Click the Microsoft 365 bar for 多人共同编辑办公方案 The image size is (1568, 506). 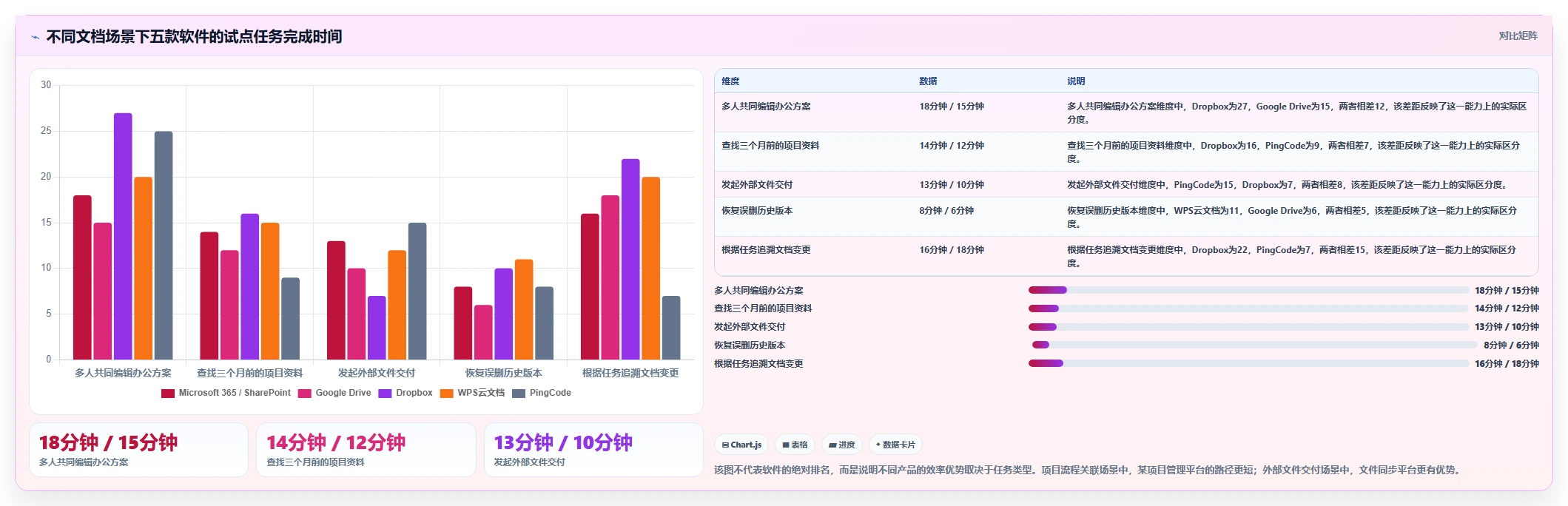[82, 277]
